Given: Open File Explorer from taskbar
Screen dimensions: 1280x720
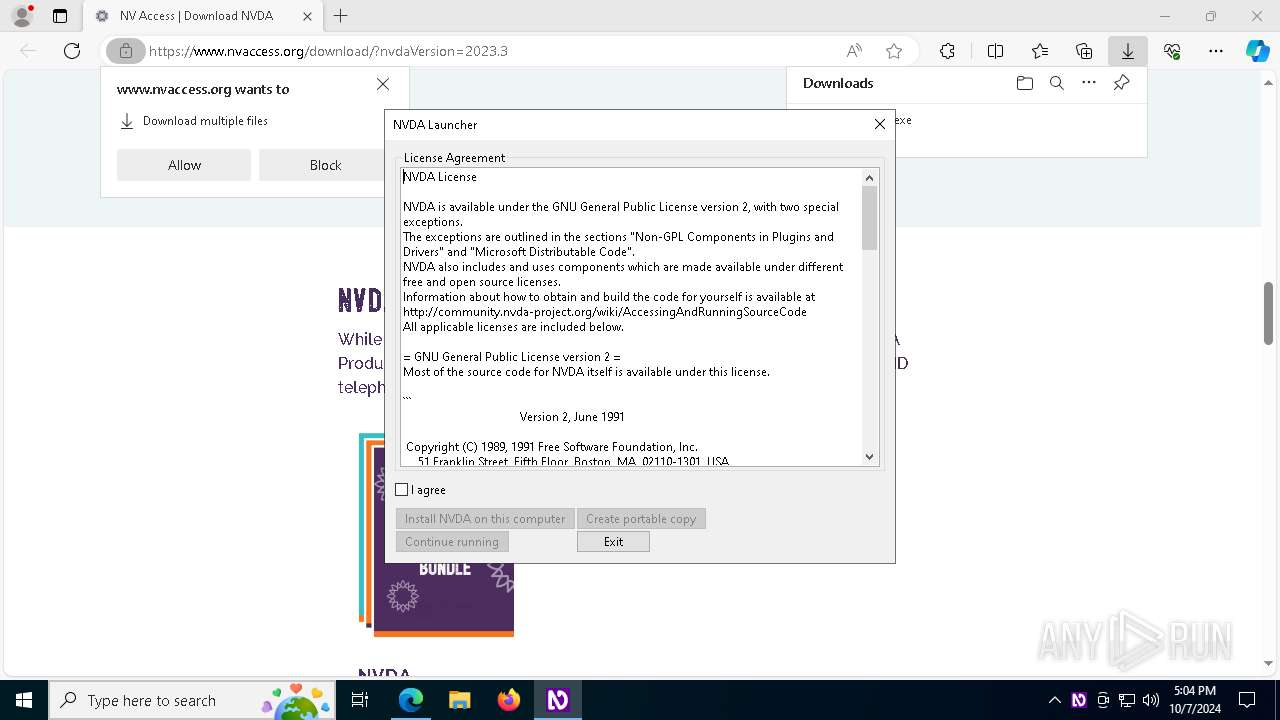Looking at the screenshot, I should pos(460,700).
